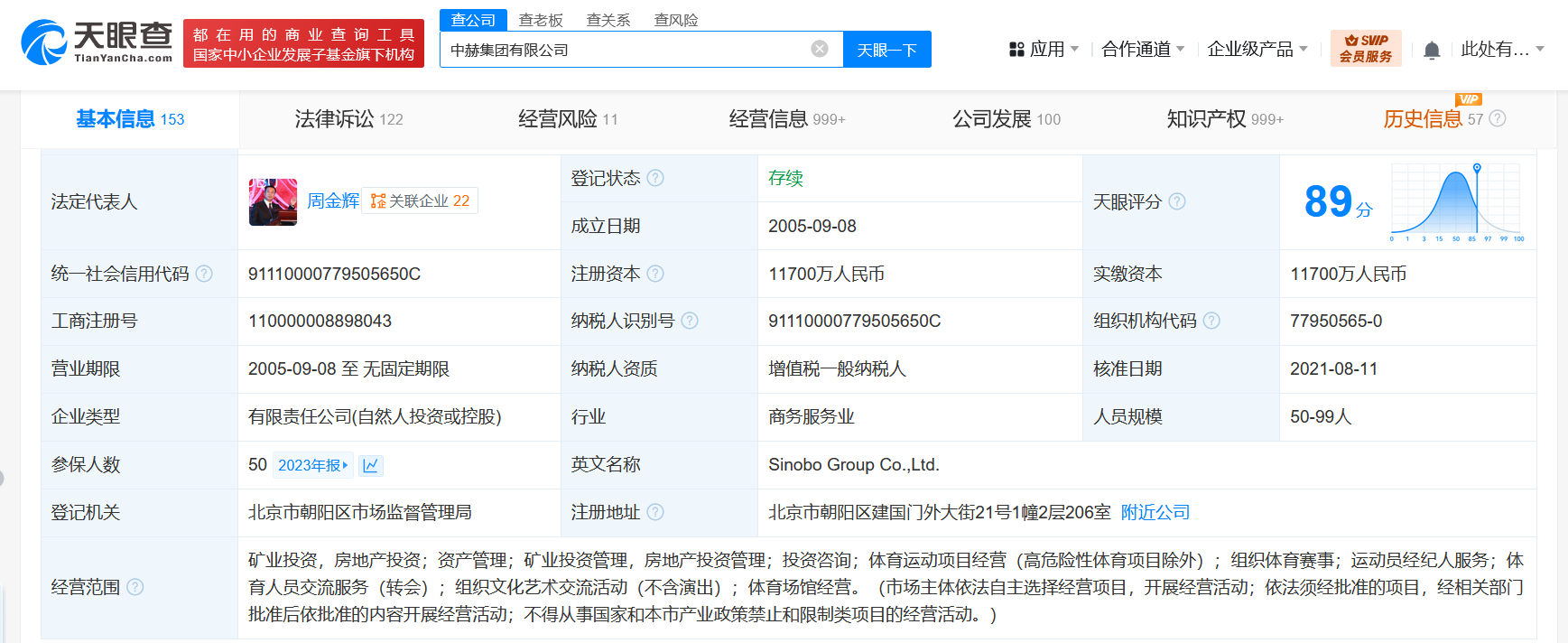Open the insured headcount trend chart icon

[371, 465]
